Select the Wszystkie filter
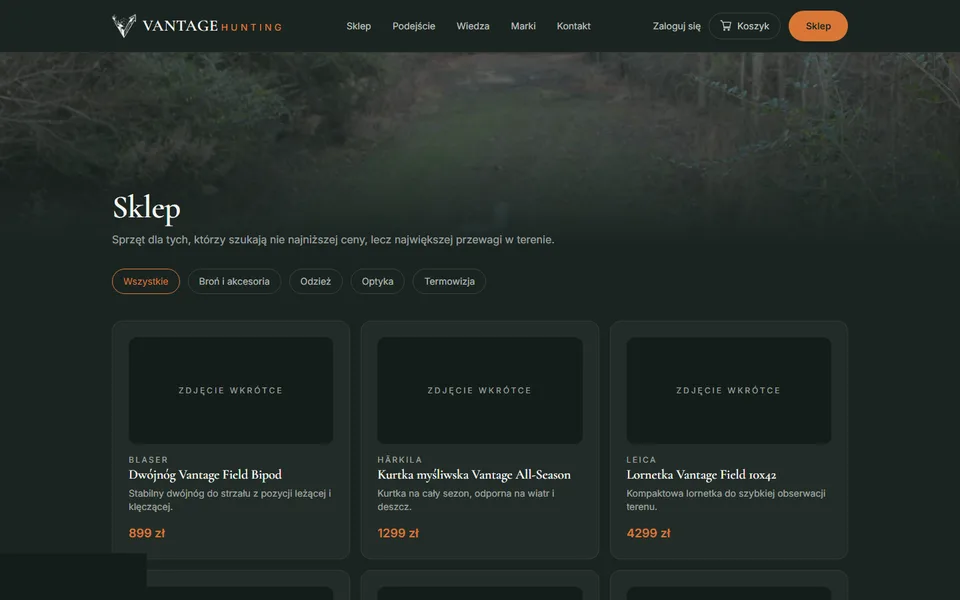The height and width of the screenshot is (600, 960). pos(146,282)
